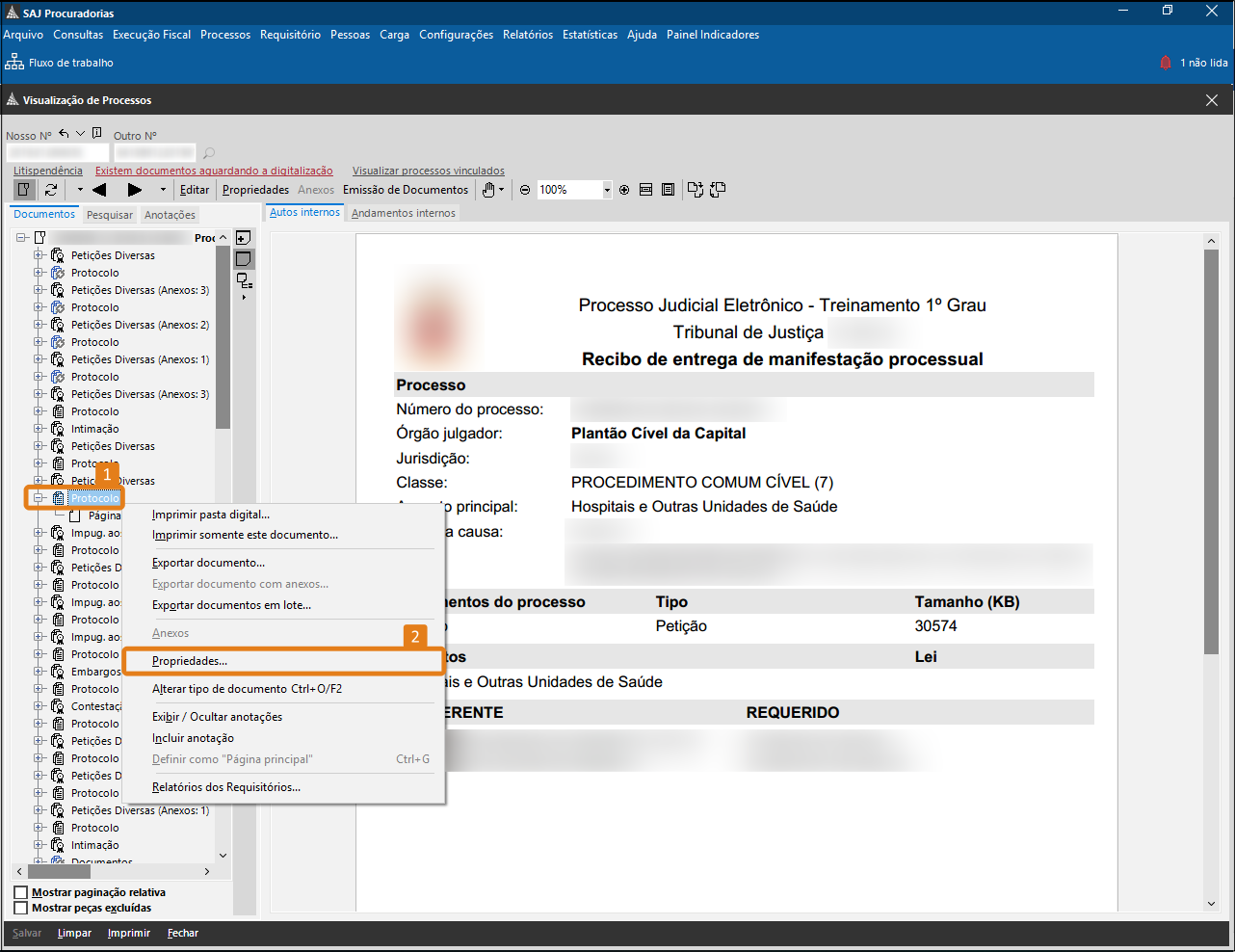Choose Relatórios dos Requisitórios... entry
This screenshot has width=1235, height=952.
coord(226,787)
